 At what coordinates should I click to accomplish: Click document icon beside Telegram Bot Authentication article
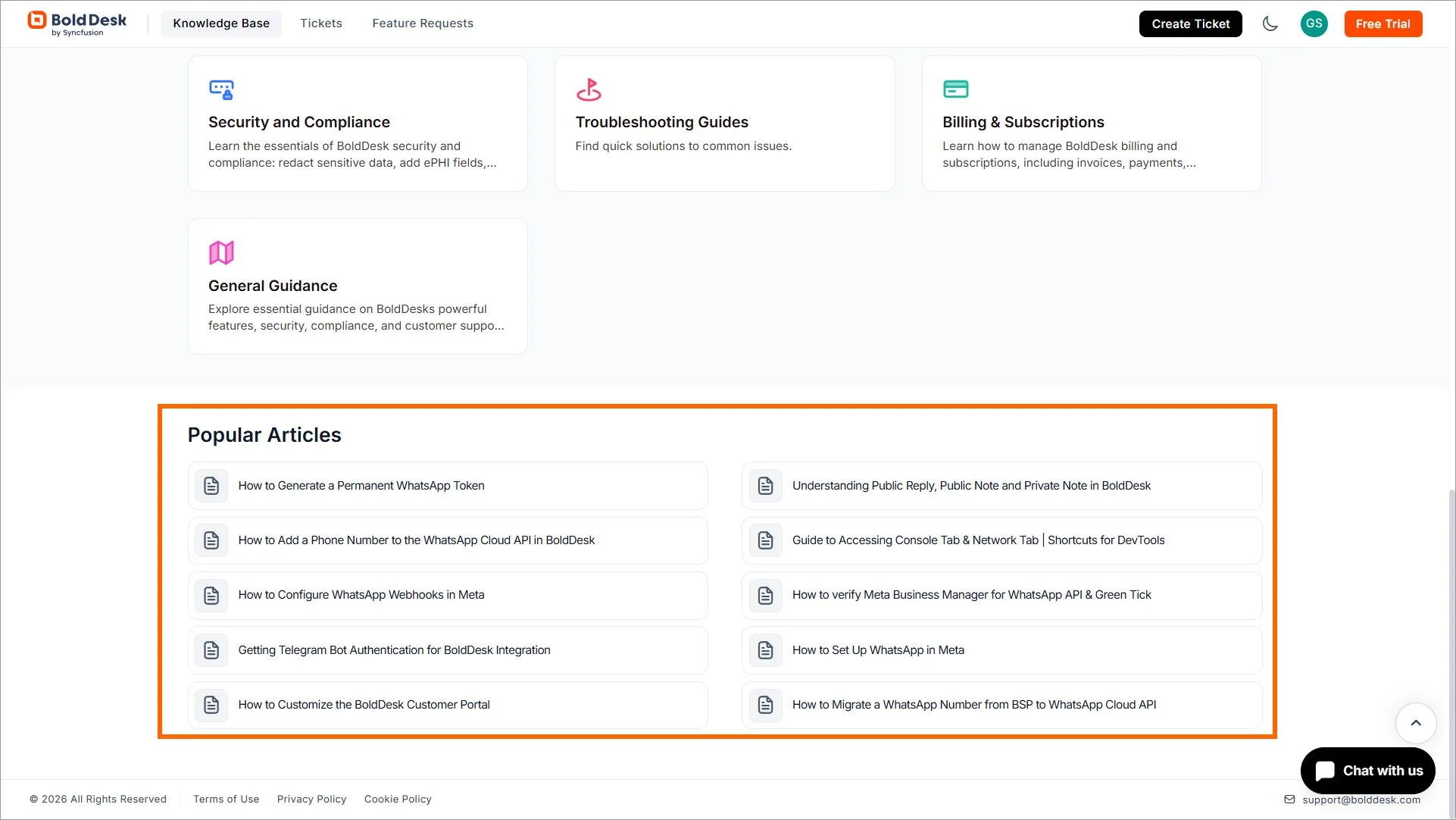pyautogui.click(x=211, y=650)
